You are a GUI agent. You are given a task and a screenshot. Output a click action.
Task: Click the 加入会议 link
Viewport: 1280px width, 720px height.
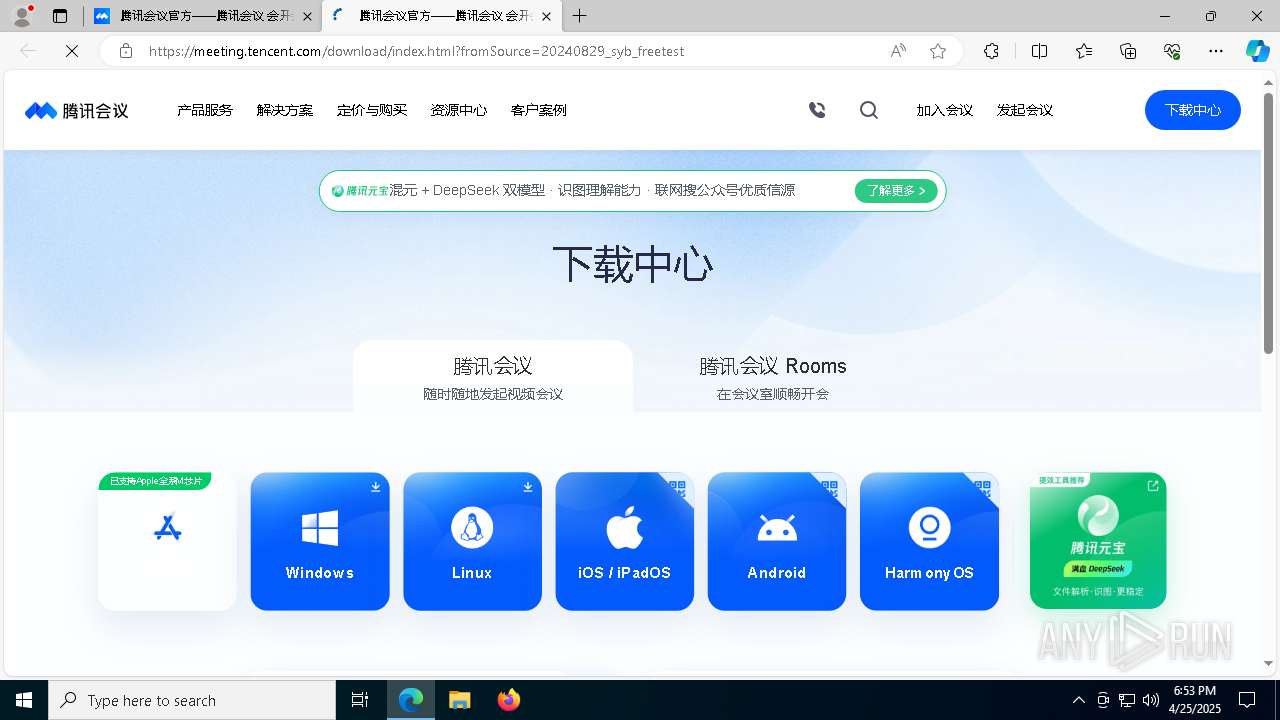(945, 110)
